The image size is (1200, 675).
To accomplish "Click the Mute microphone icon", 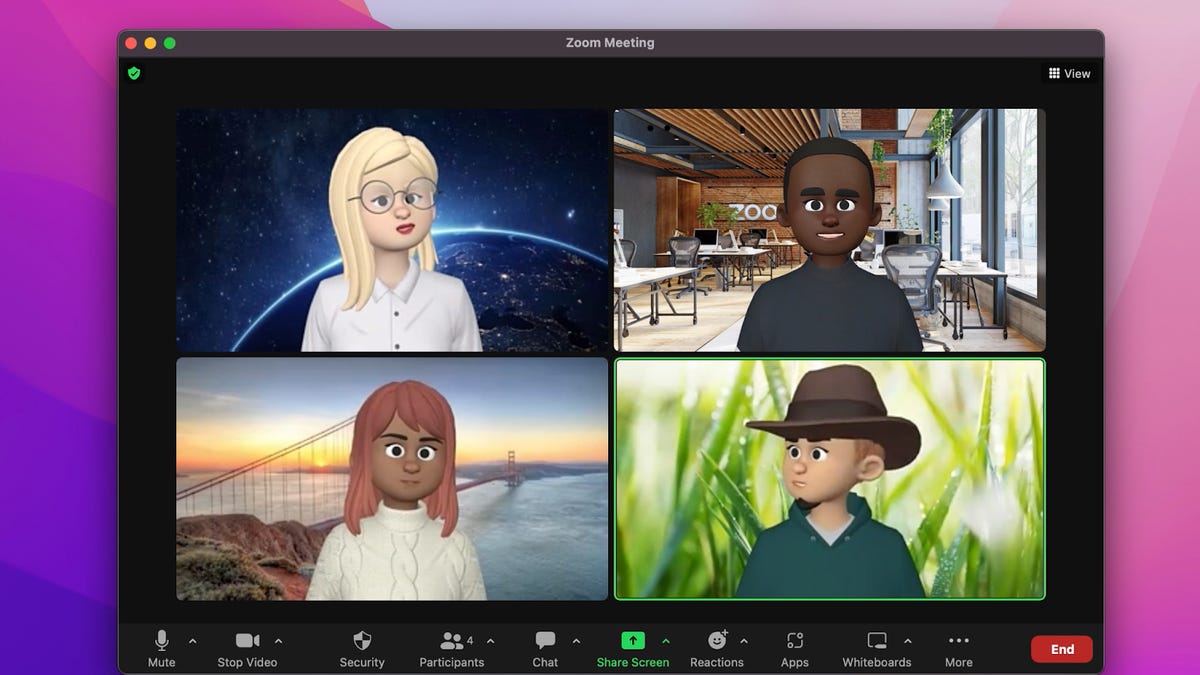I will (x=160, y=641).
